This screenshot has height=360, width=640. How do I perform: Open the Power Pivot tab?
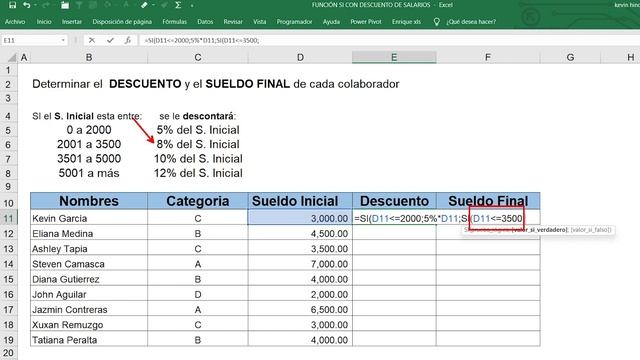(x=366, y=22)
